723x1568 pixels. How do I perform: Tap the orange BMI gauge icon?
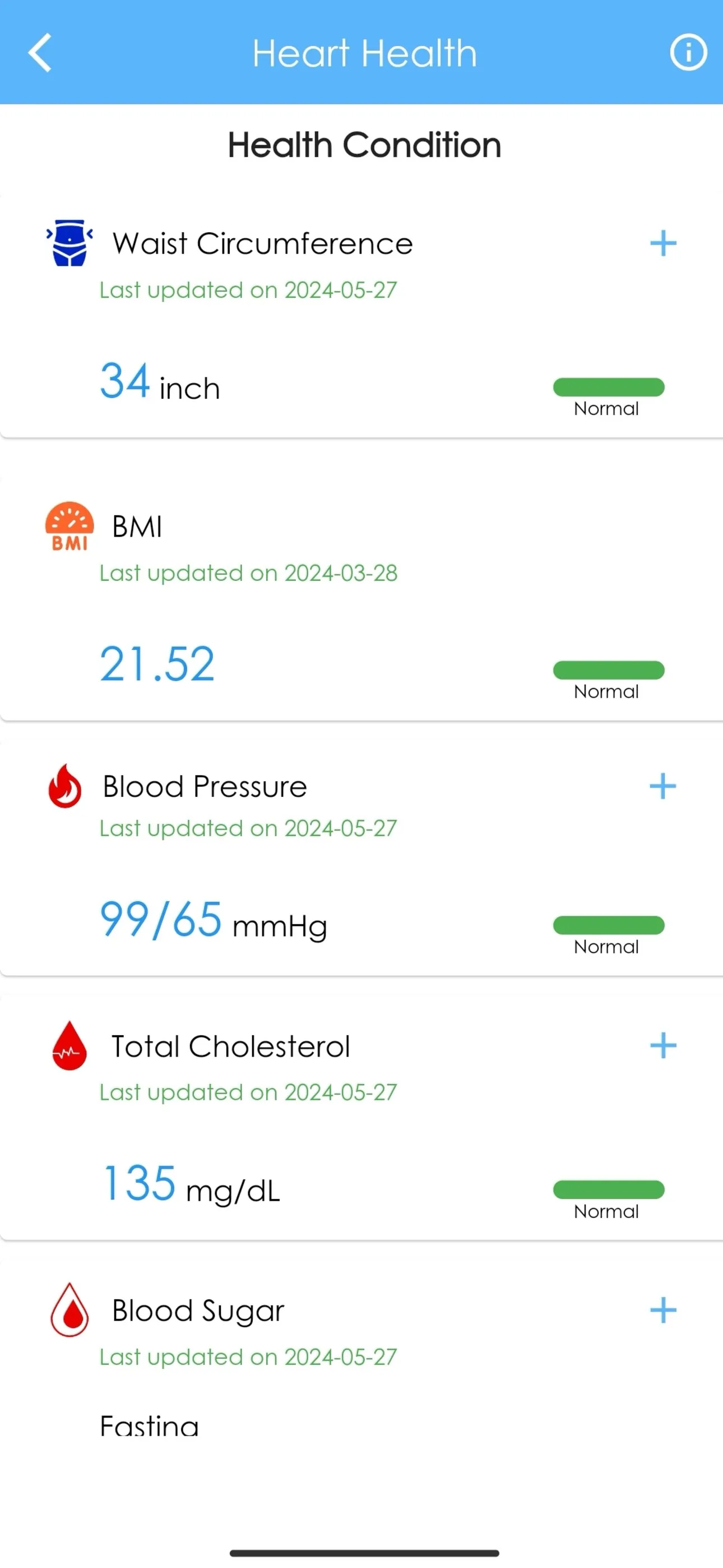[69, 526]
